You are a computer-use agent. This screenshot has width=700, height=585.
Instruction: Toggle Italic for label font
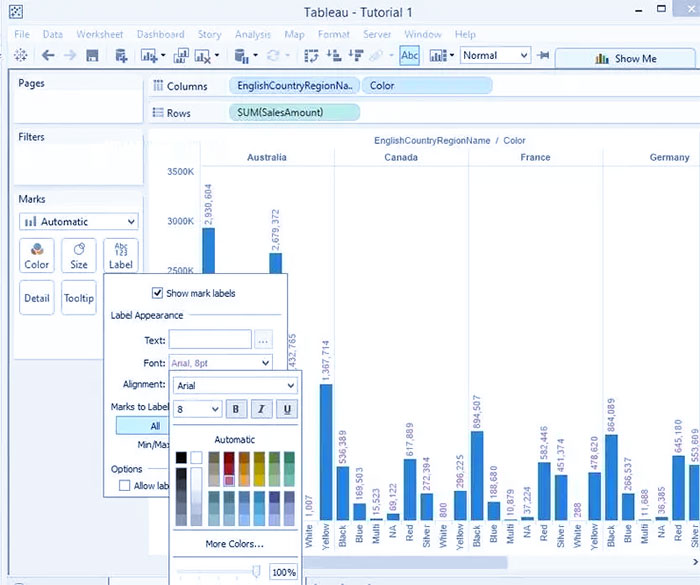[261, 409]
